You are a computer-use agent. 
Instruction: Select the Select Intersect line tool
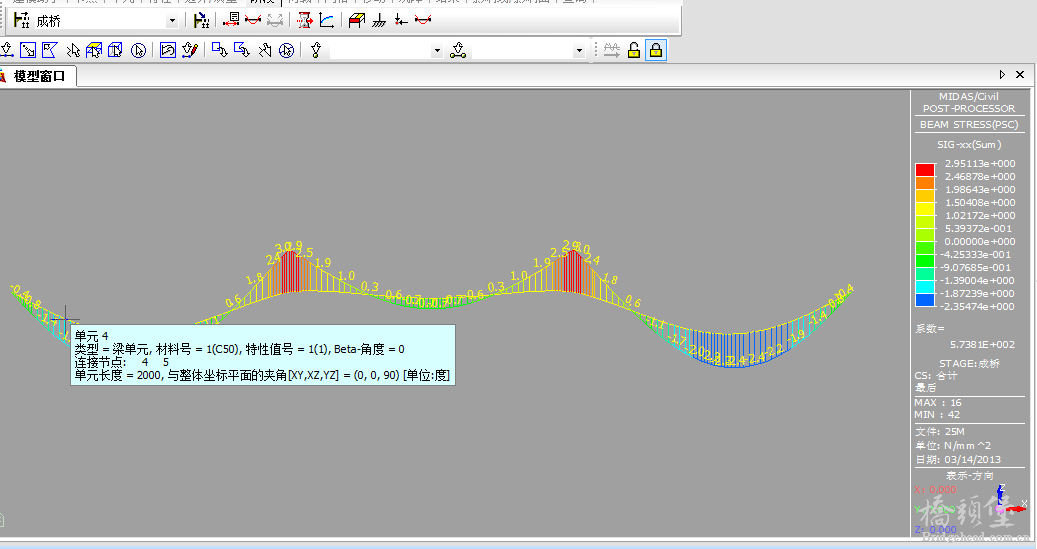[x=73, y=50]
